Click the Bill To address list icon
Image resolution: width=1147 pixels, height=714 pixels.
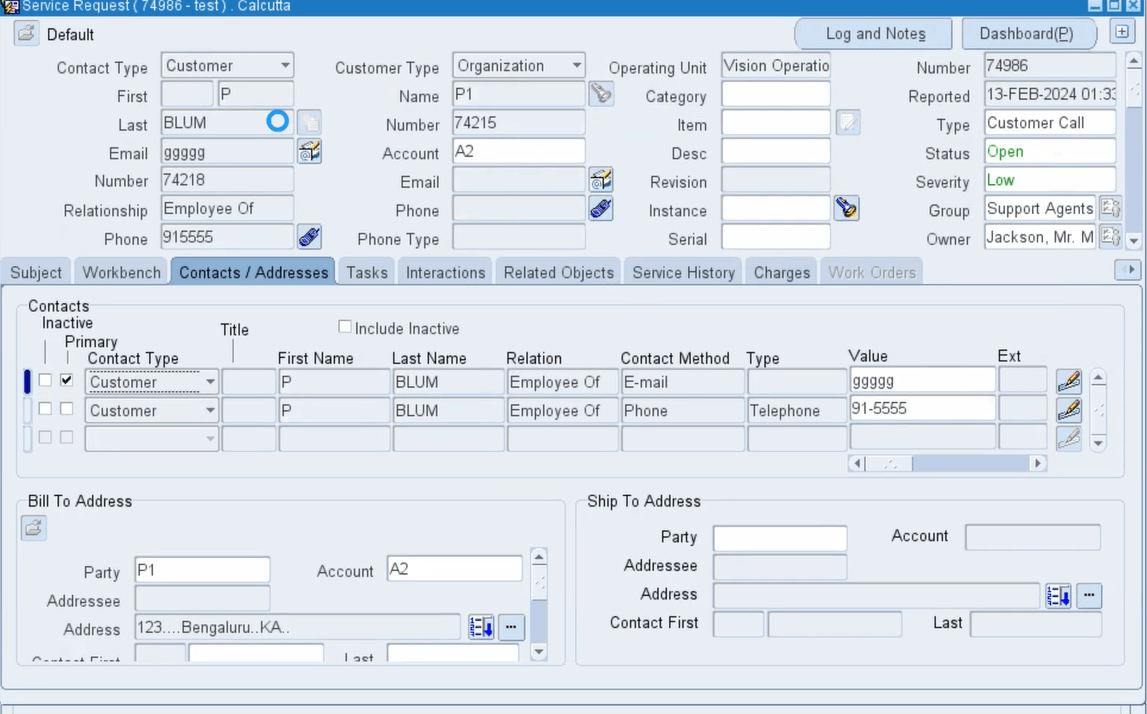pos(481,627)
